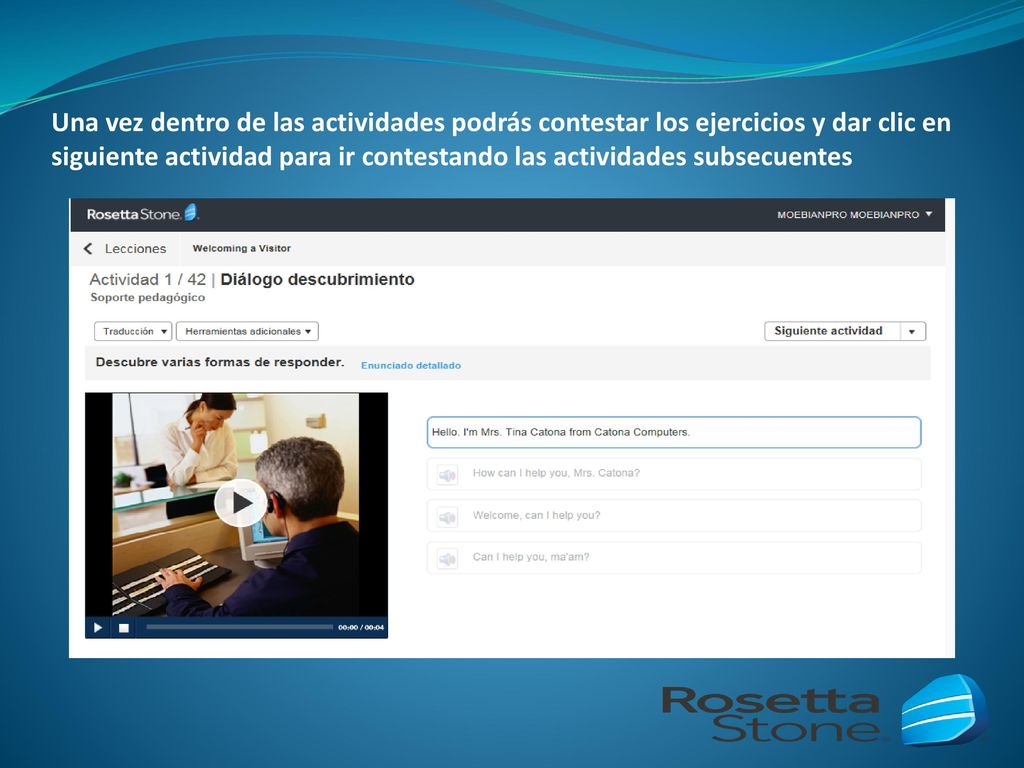Screen dimensions: 1024x768
Task: Click the 'Actividad 1 / 42' counter
Action: (x=148, y=280)
